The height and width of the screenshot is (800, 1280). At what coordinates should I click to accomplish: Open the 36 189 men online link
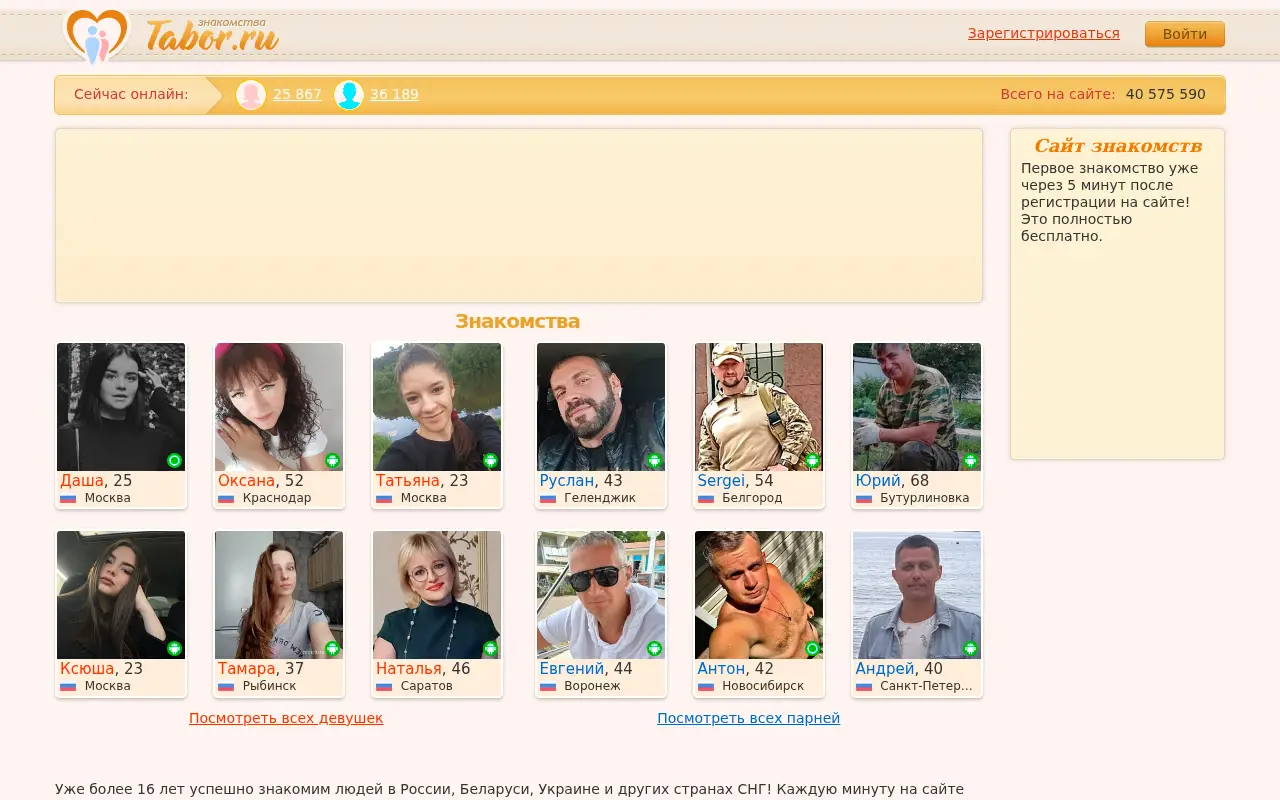click(x=394, y=94)
